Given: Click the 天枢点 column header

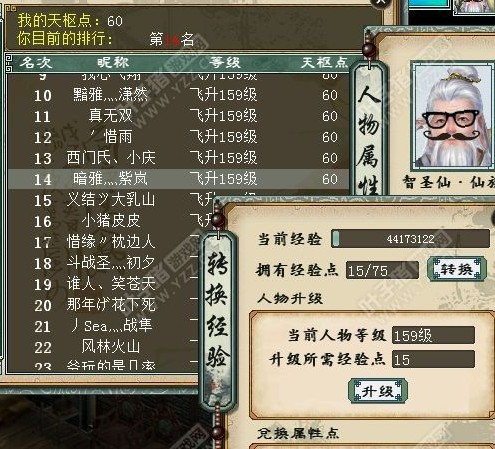Looking at the screenshot, I should pyautogui.click(x=324, y=63).
